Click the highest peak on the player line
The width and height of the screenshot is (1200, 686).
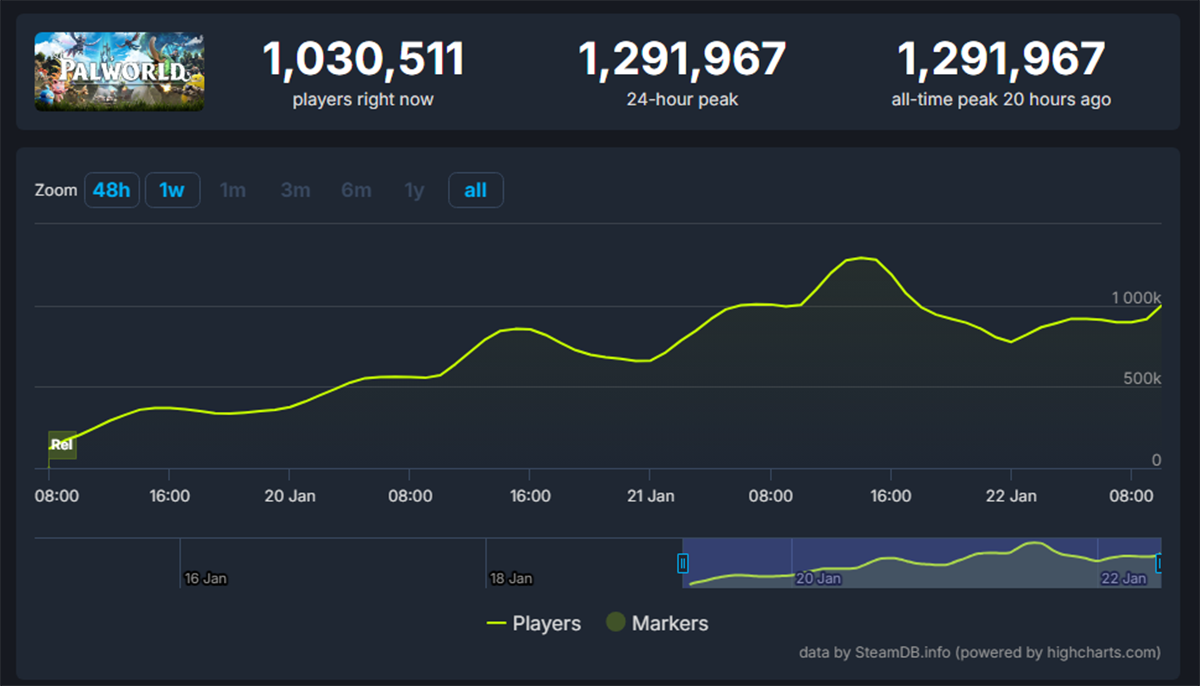862,258
